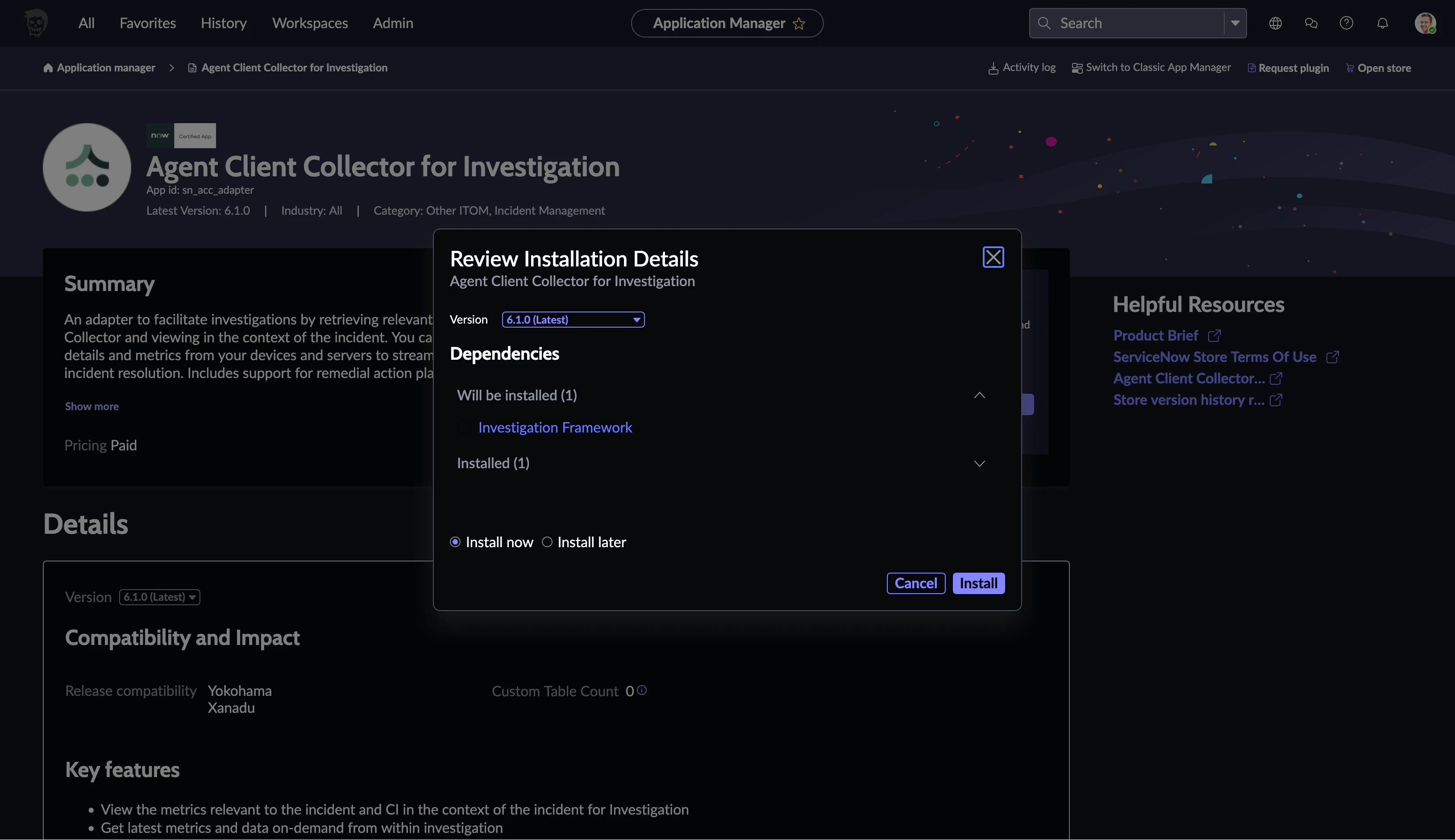
Task: Close the Review Installation Details dialog
Action: click(x=993, y=257)
